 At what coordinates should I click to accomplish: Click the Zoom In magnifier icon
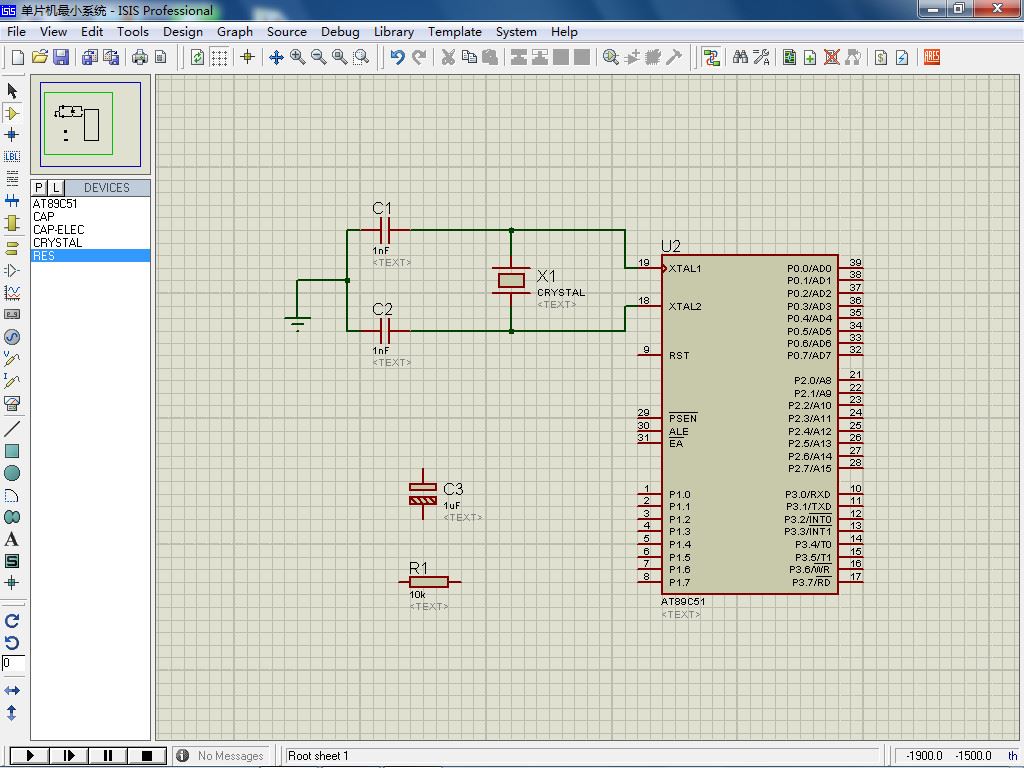(298, 57)
